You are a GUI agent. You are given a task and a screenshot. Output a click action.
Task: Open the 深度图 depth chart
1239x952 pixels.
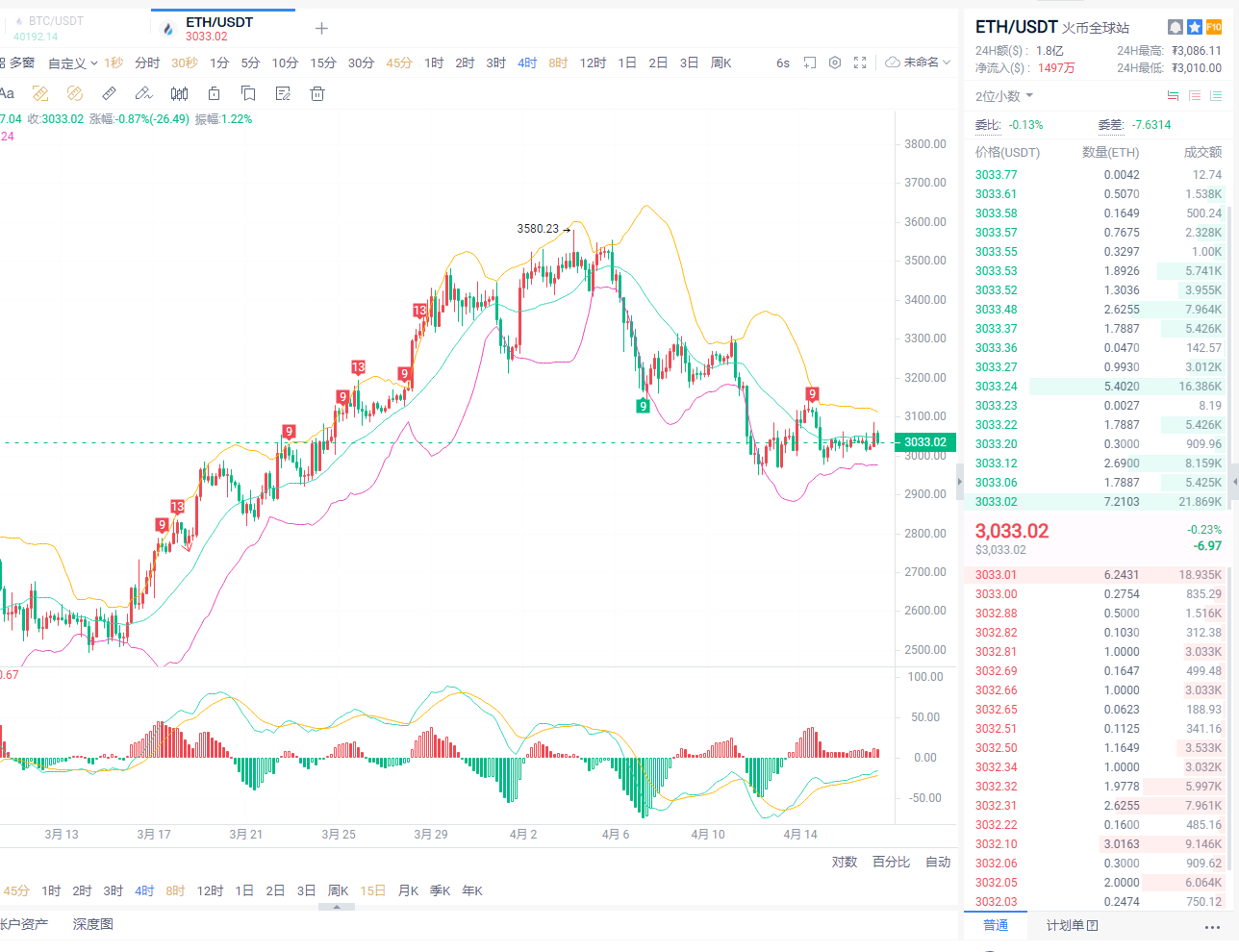point(93,924)
